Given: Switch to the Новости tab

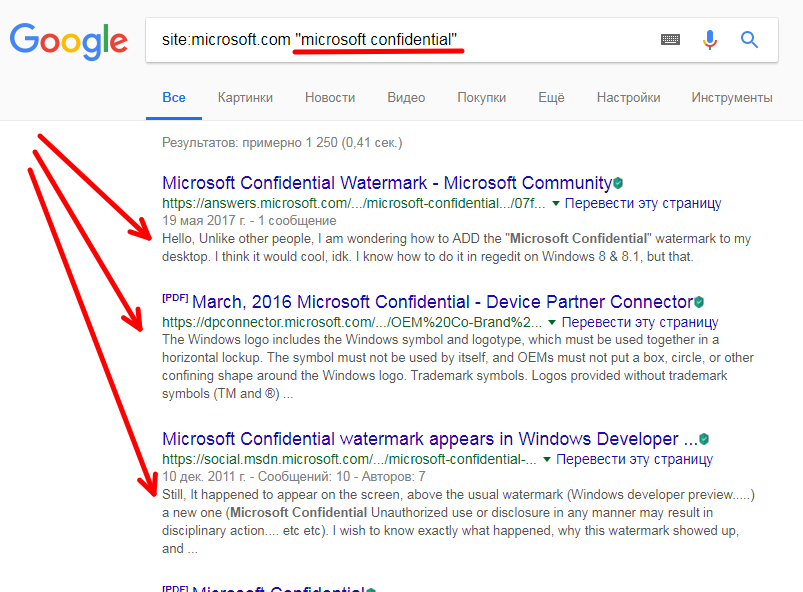Looking at the screenshot, I should coord(330,97).
